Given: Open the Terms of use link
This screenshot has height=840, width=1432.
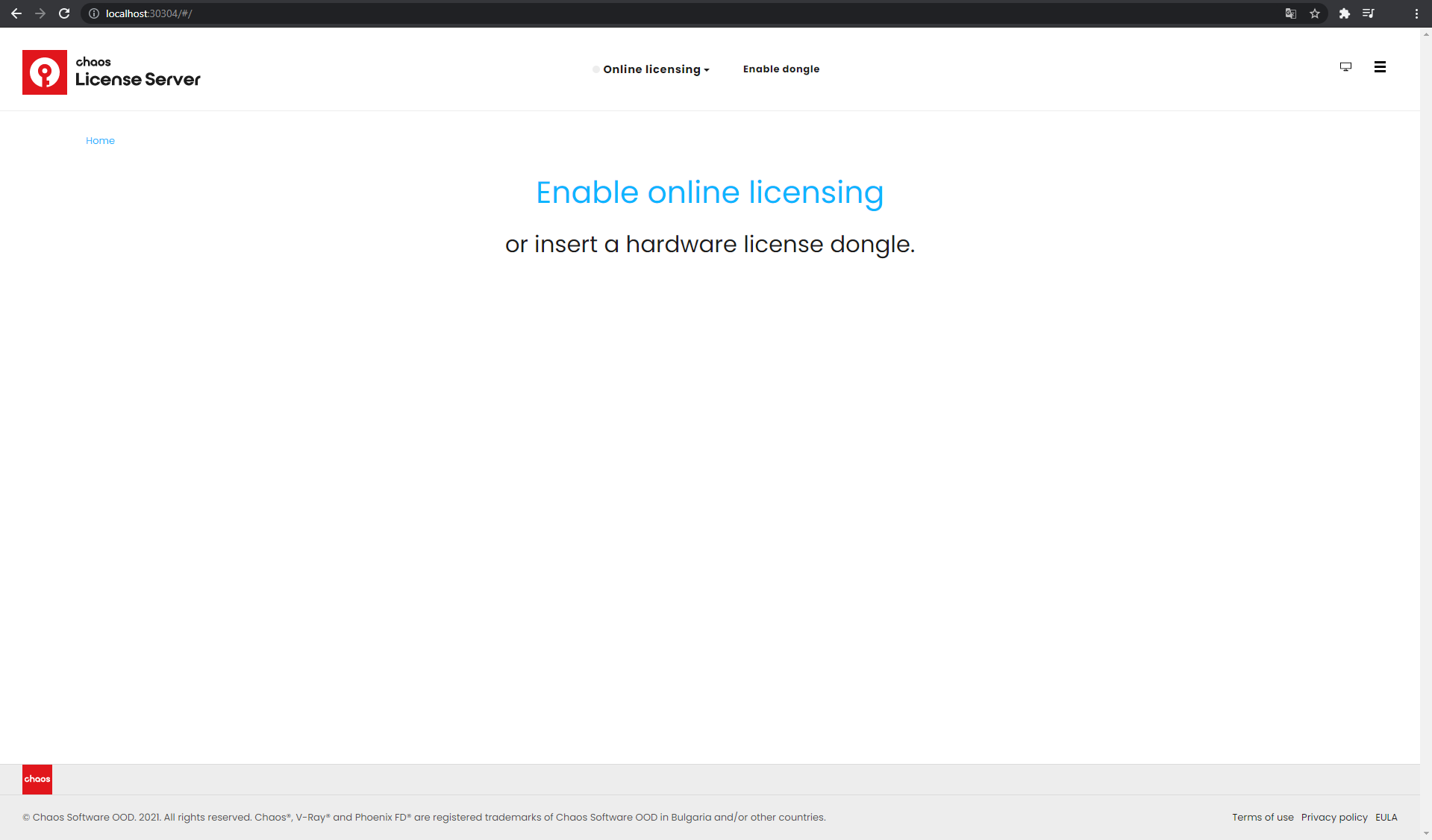Looking at the screenshot, I should pyautogui.click(x=1263, y=817).
